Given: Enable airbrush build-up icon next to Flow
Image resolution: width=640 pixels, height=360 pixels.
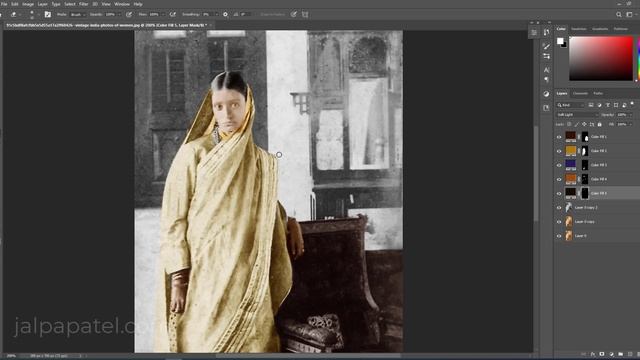Looking at the screenshot, I should pos(173,14).
